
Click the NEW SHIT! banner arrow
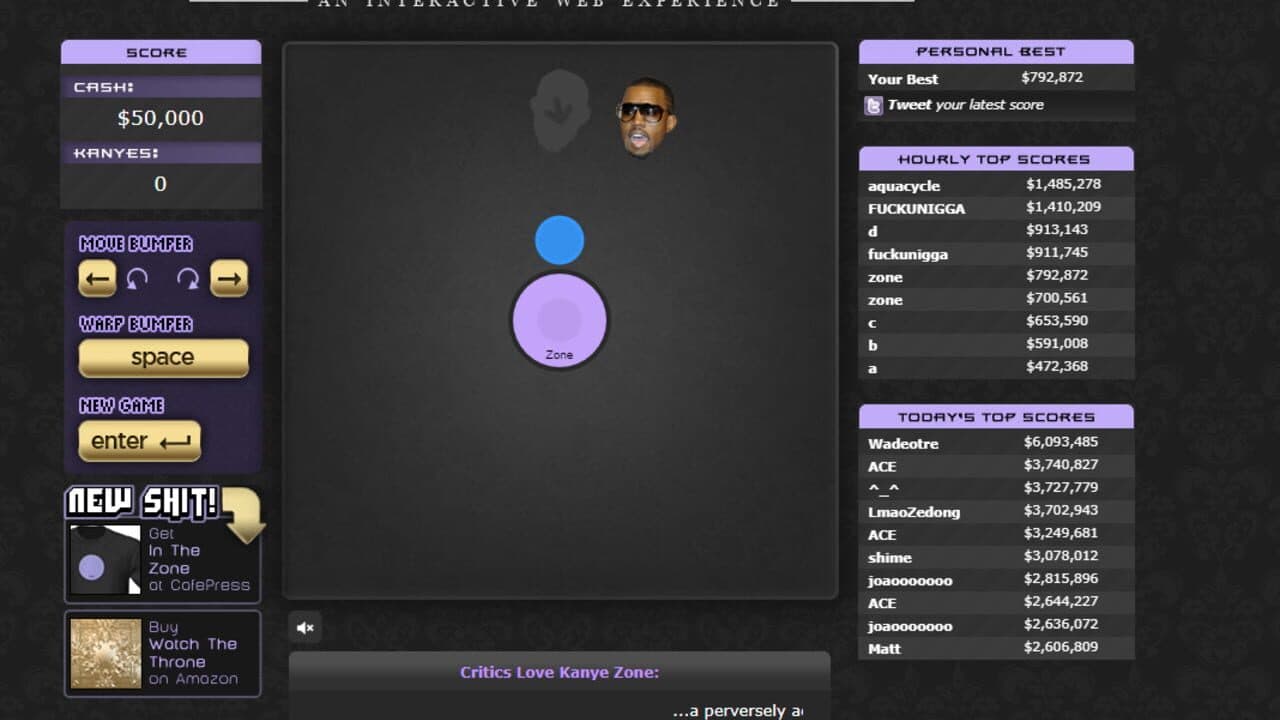pos(244,516)
